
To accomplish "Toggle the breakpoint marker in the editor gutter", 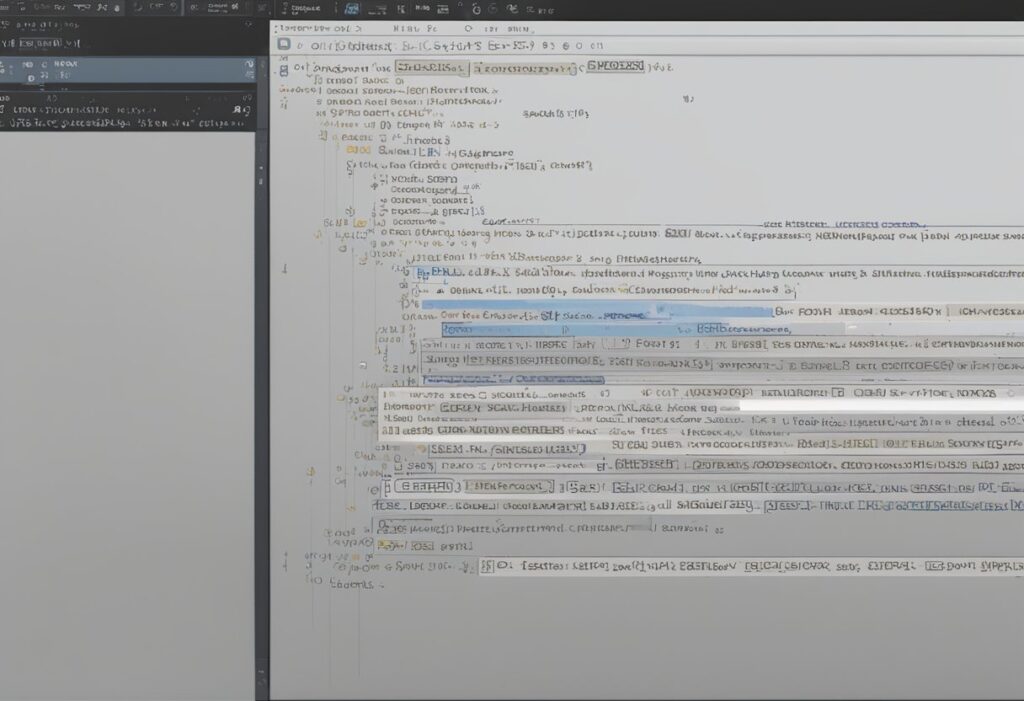I will click(285, 269).
